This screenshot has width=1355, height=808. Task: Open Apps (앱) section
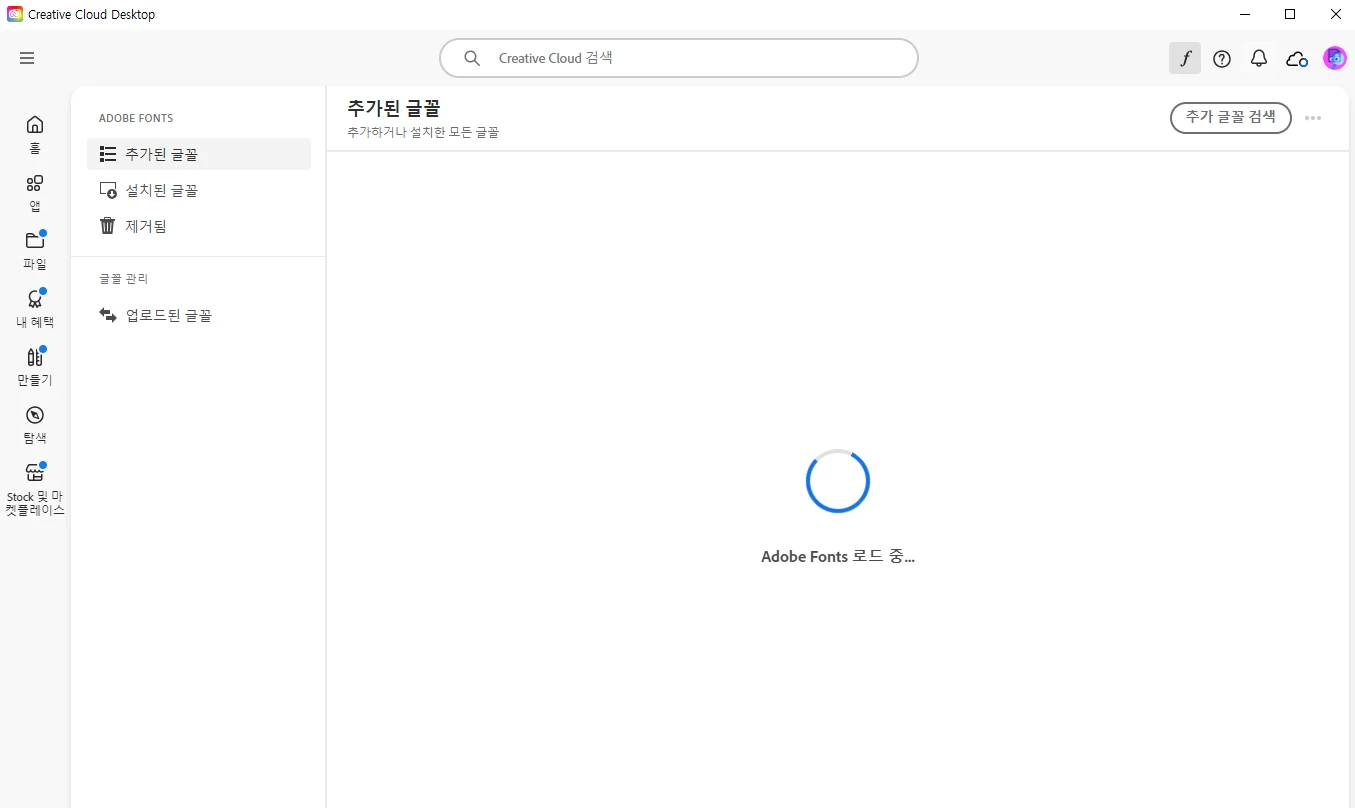point(35,193)
